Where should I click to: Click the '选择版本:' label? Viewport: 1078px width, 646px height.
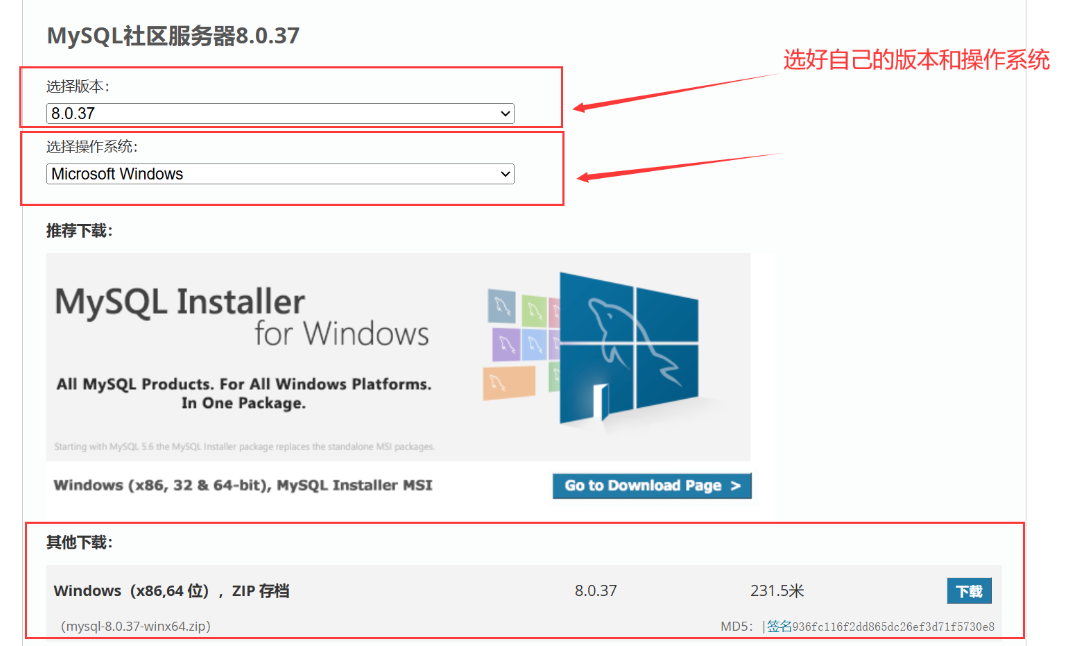78,87
